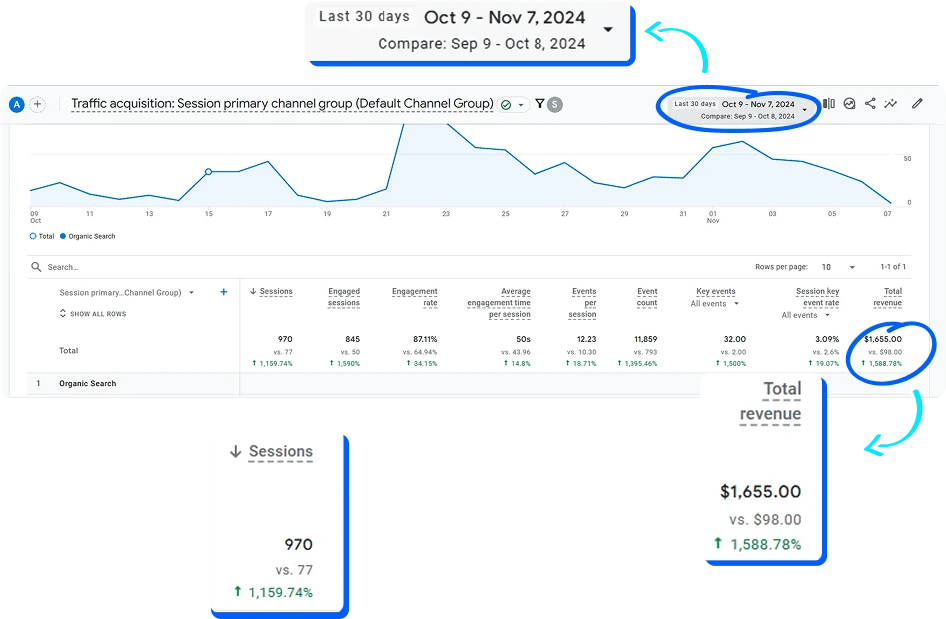The height and width of the screenshot is (619, 946).
Task: Sort the table by Sessions column
Action: click(271, 292)
